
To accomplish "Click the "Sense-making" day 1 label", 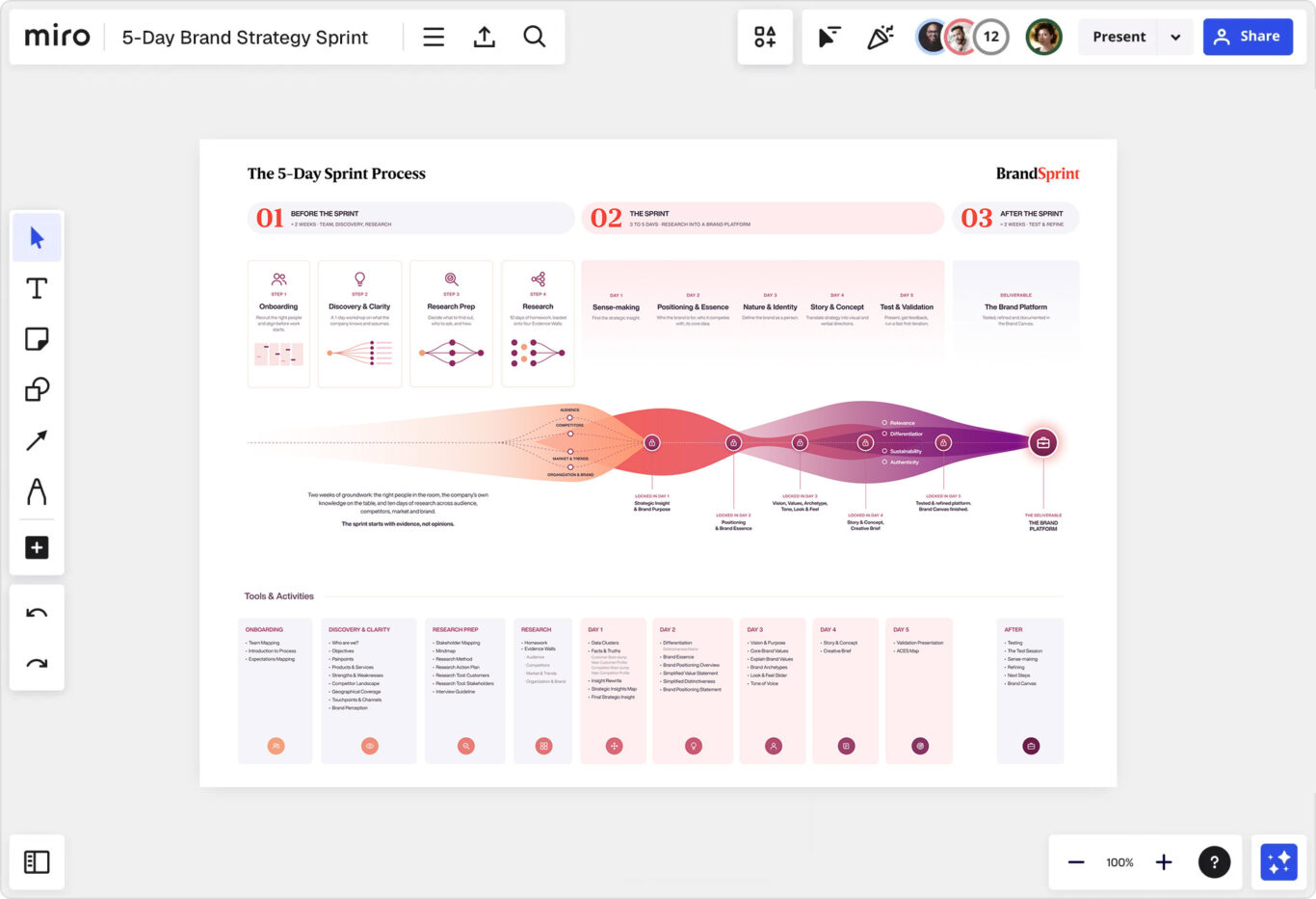I will 616,307.
